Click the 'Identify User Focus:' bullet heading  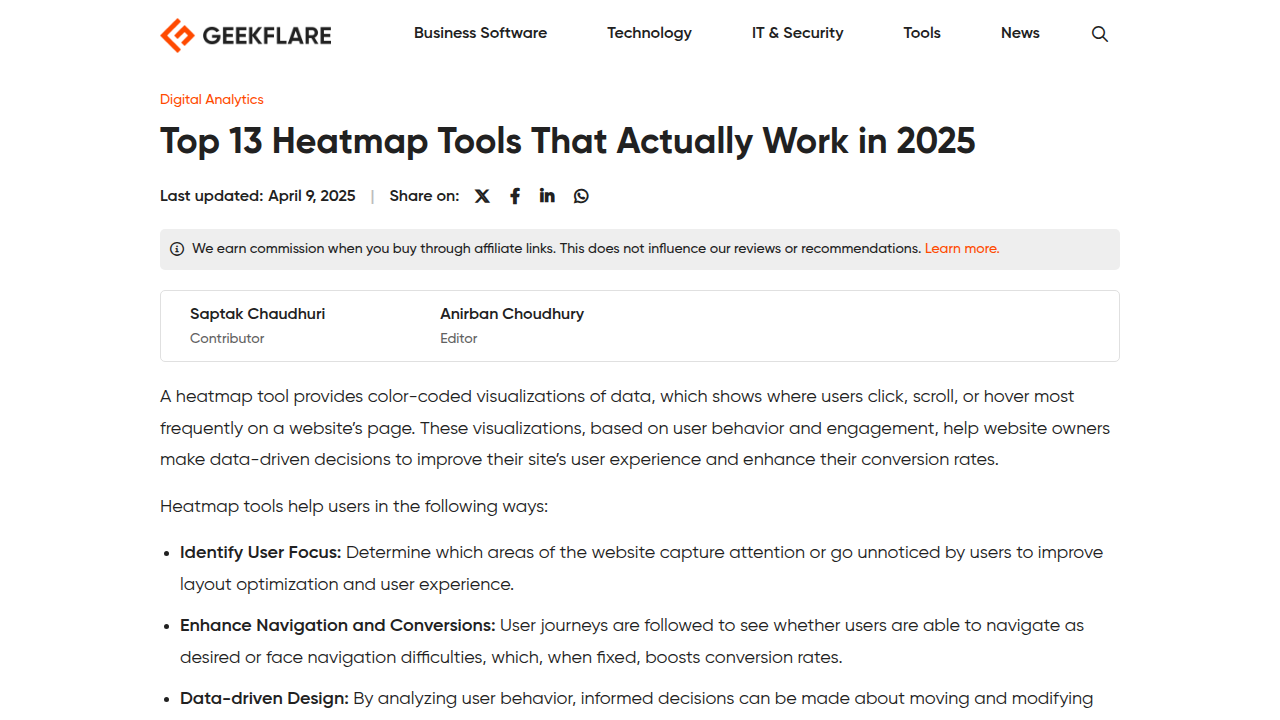(x=261, y=552)
